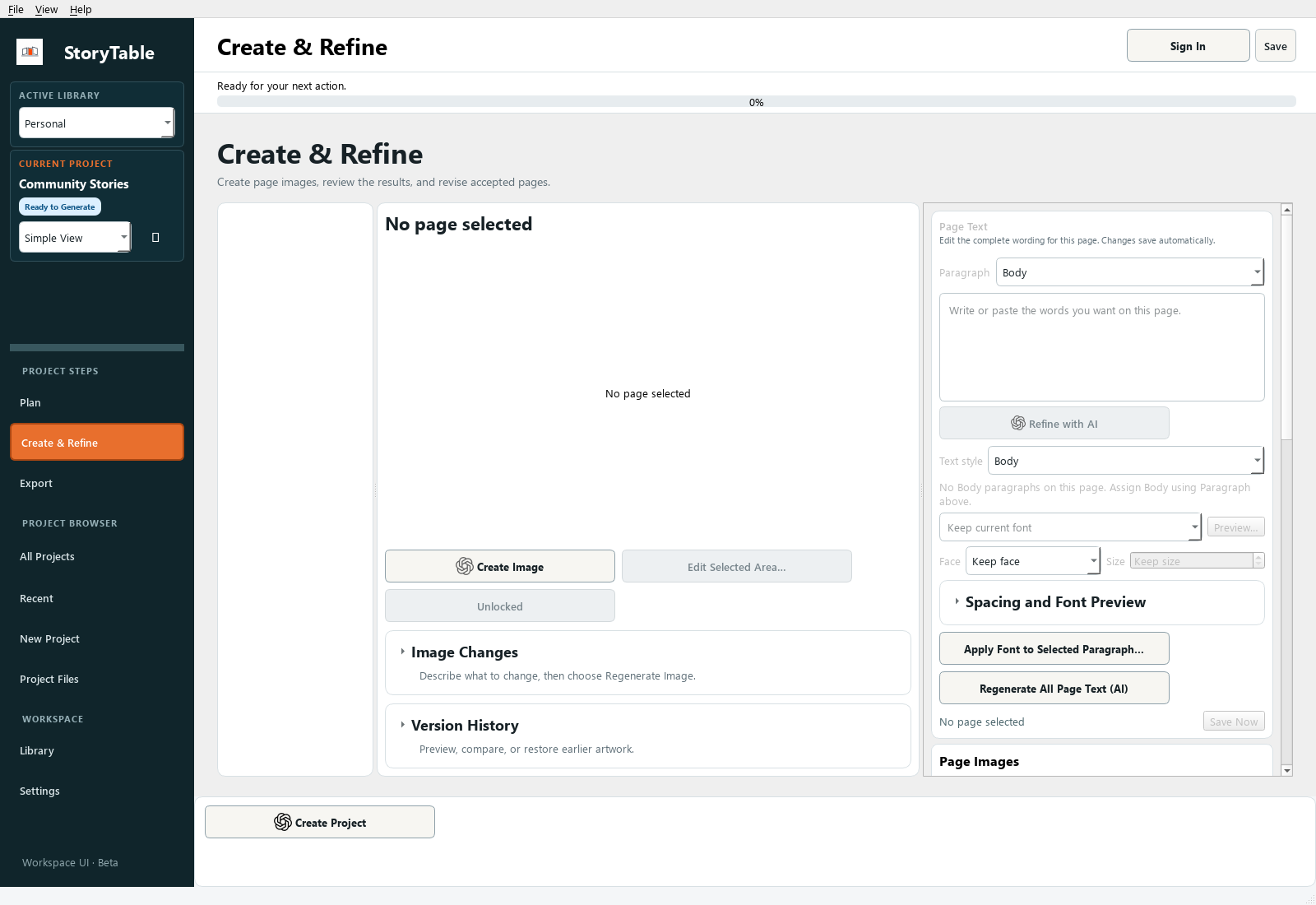Click the Ready to Generate badge

pos(60,207)
